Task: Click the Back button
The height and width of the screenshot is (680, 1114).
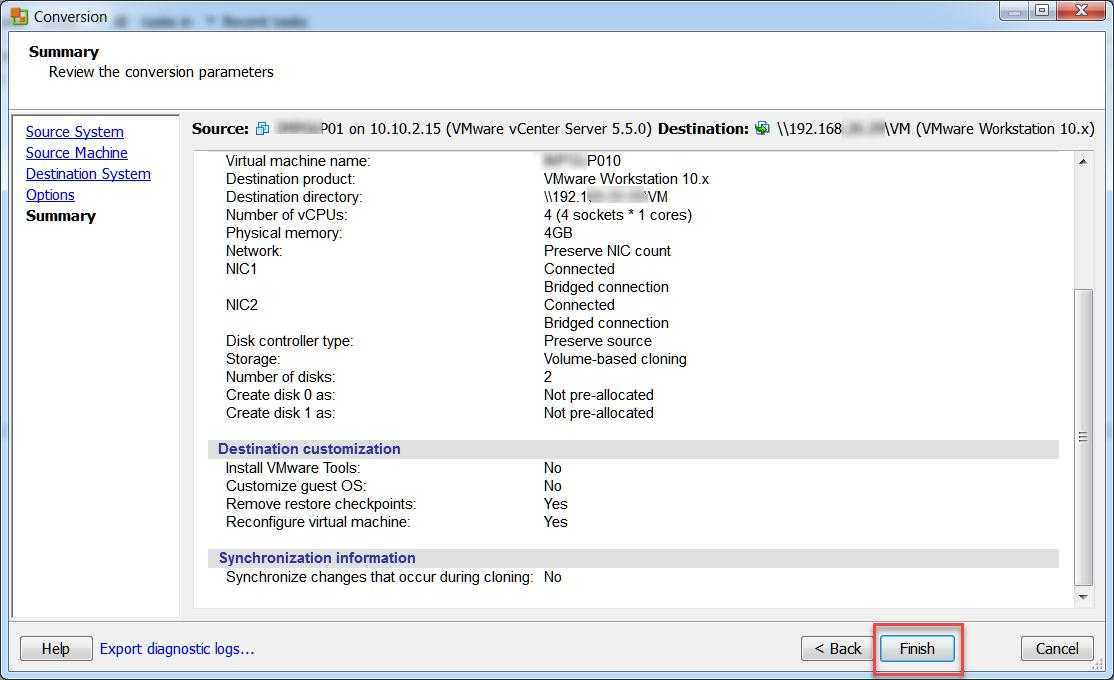Action: pos(837,649)
